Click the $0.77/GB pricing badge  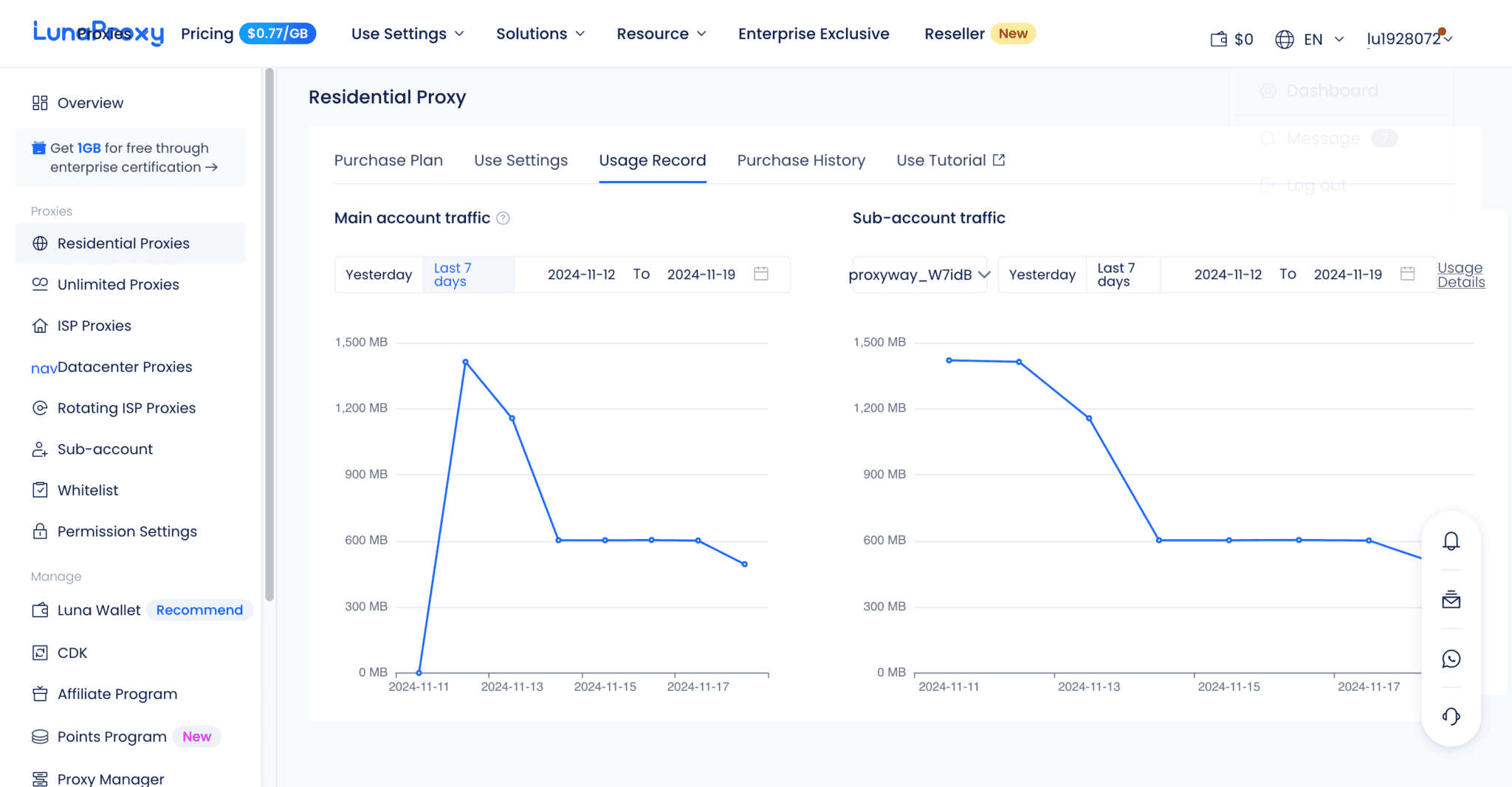pyautogui.click(x=278, y=33)
